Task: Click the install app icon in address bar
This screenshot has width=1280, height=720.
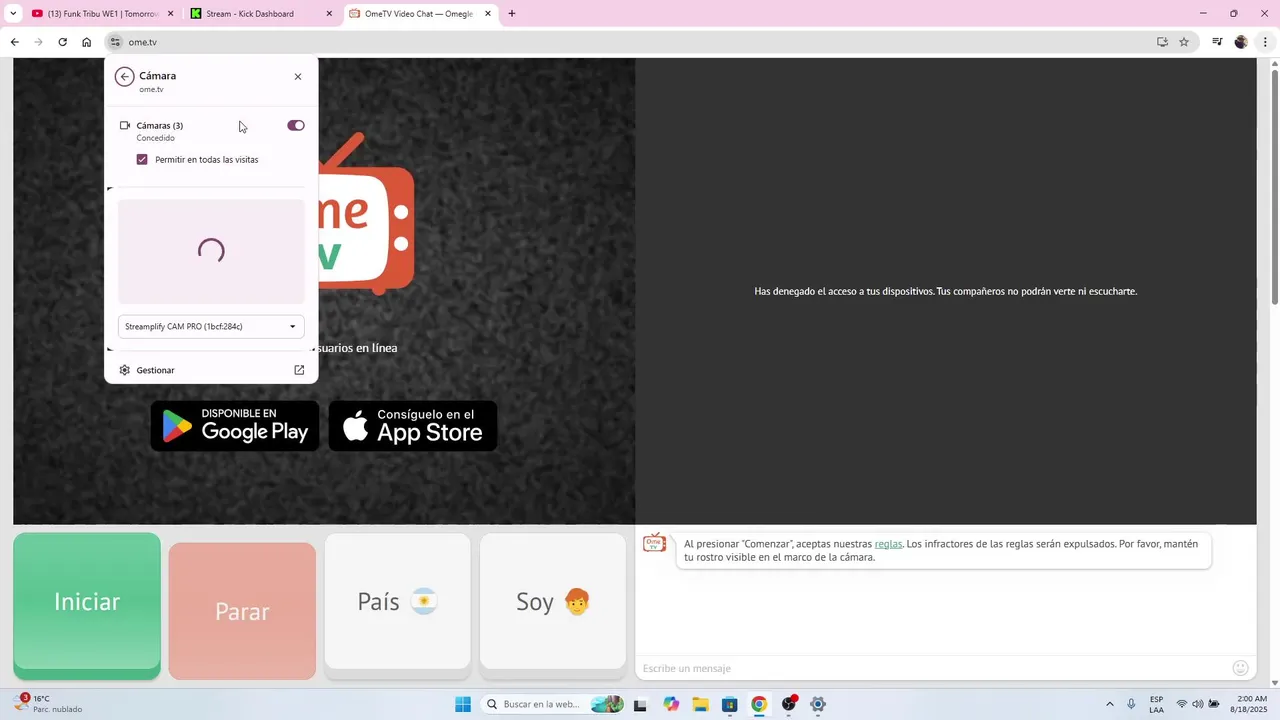Action: [x=1162, y=42]
